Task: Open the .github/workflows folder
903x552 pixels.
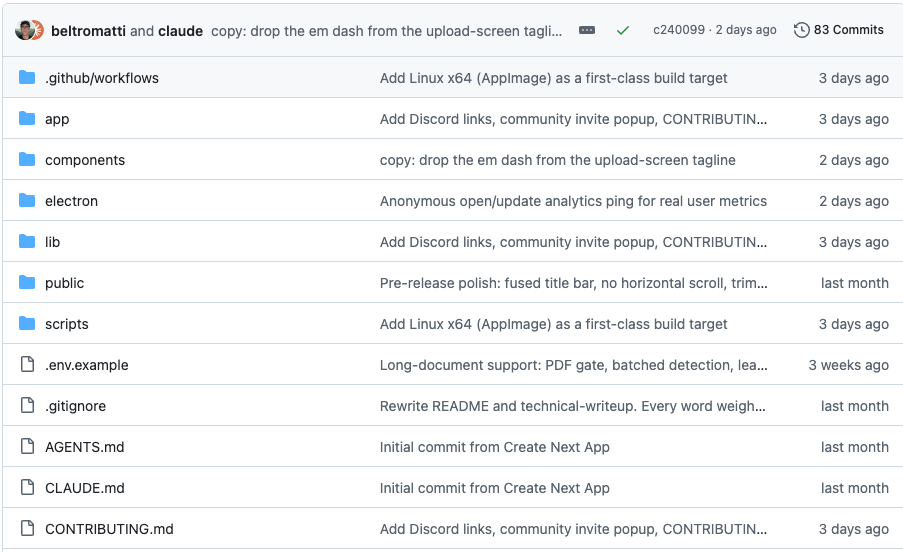Action: click(x=102, y=78)
